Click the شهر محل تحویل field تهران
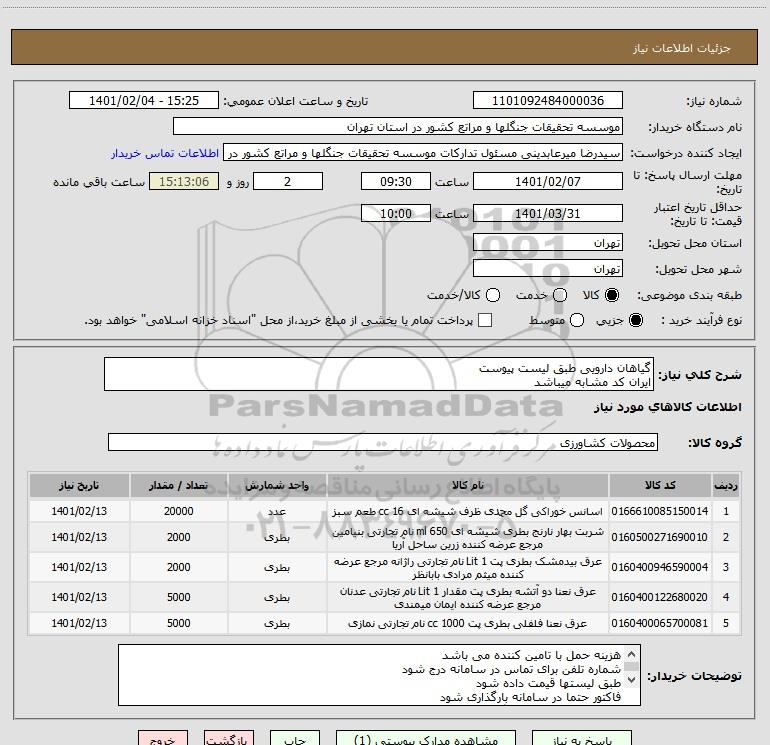The width and height of the screenshot is (770, 745). pos(548,269)
